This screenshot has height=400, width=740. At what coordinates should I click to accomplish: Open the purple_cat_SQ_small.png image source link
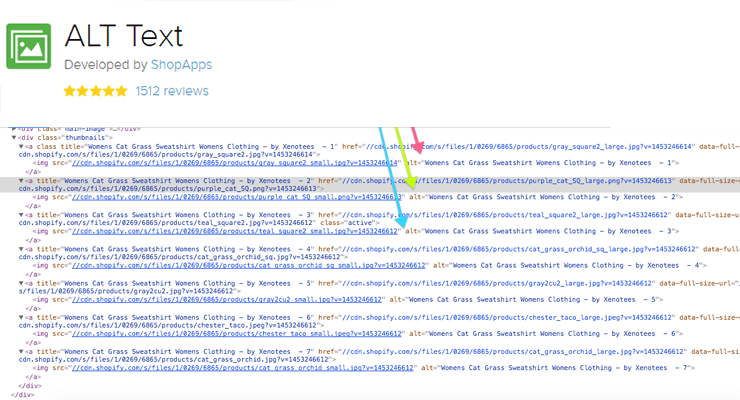coord(236,197)
